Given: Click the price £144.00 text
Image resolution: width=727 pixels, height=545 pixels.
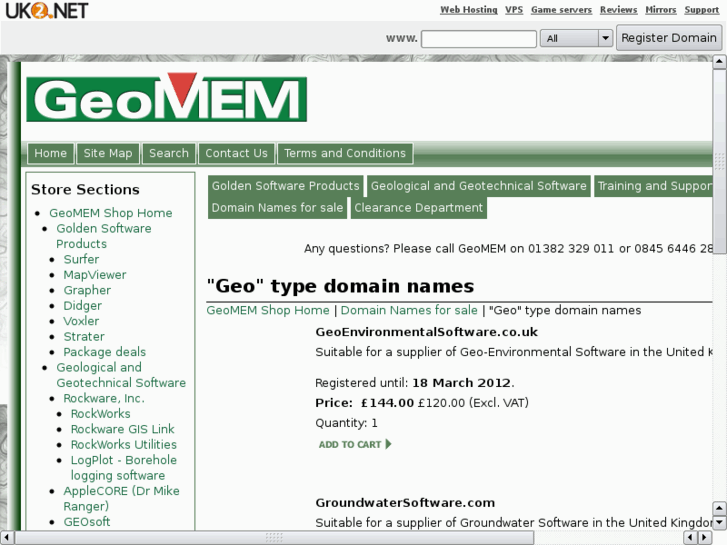Looking at the screenshot, I should [387, 403].
